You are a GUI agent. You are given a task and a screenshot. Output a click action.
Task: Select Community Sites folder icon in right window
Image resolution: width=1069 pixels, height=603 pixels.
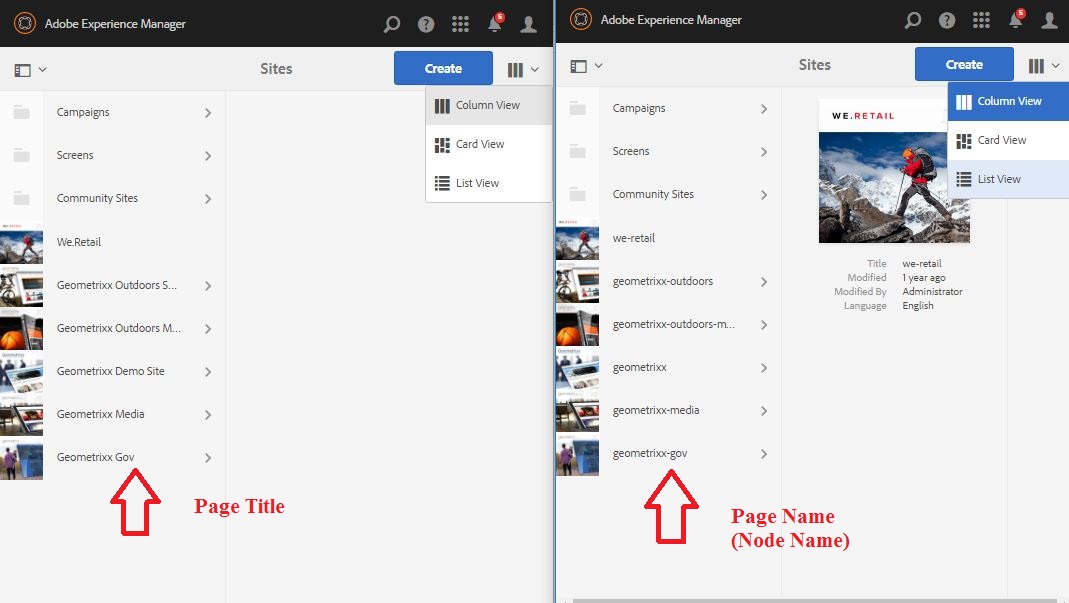tap(577, 194)
